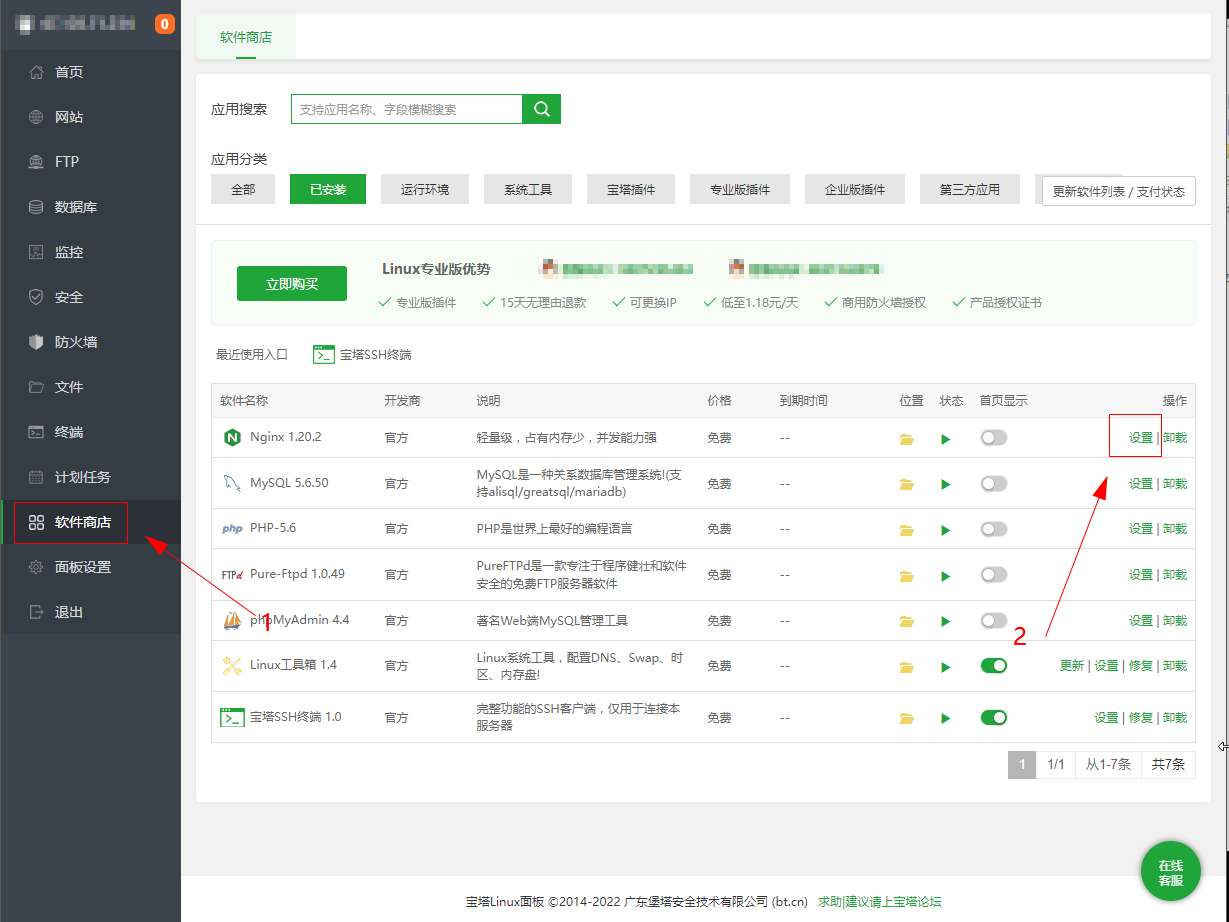Click the Pure-Ftpd running status icon
The height and width of the screenshot is (922, 1229).
(945, 575)
